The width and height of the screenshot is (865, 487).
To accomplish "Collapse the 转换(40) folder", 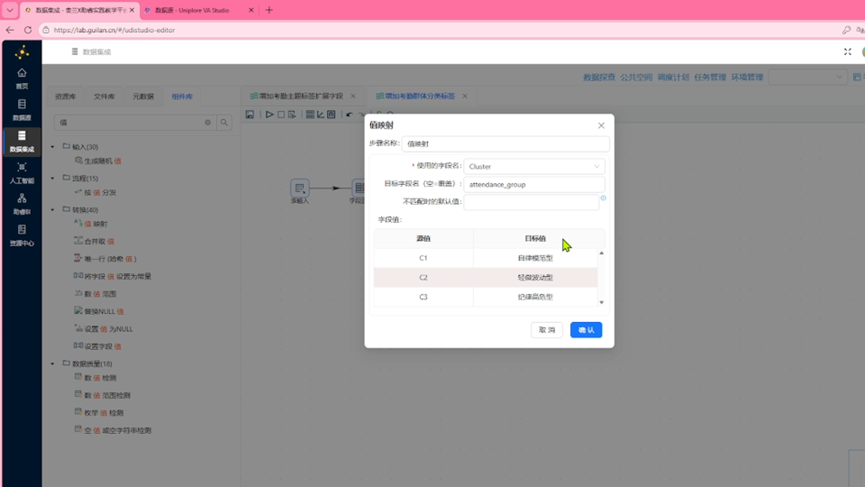I will [x=53, y=210].
